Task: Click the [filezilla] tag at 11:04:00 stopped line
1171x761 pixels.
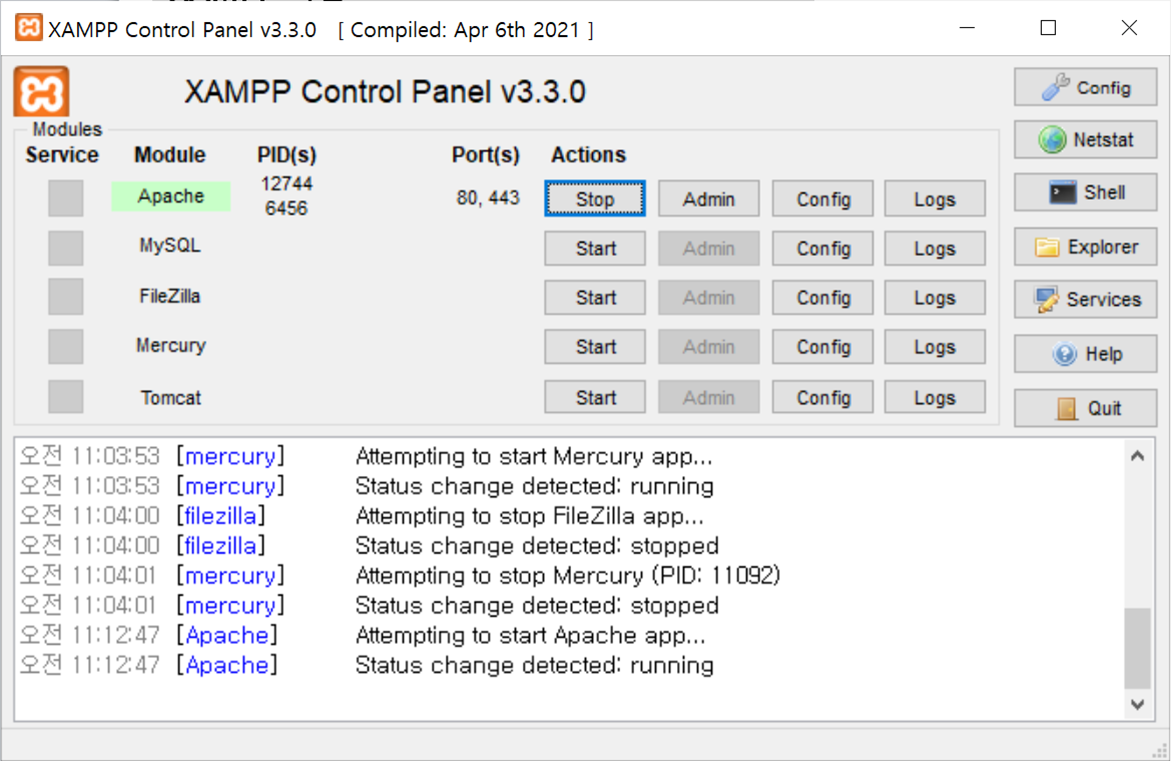Action: point(221,546)
